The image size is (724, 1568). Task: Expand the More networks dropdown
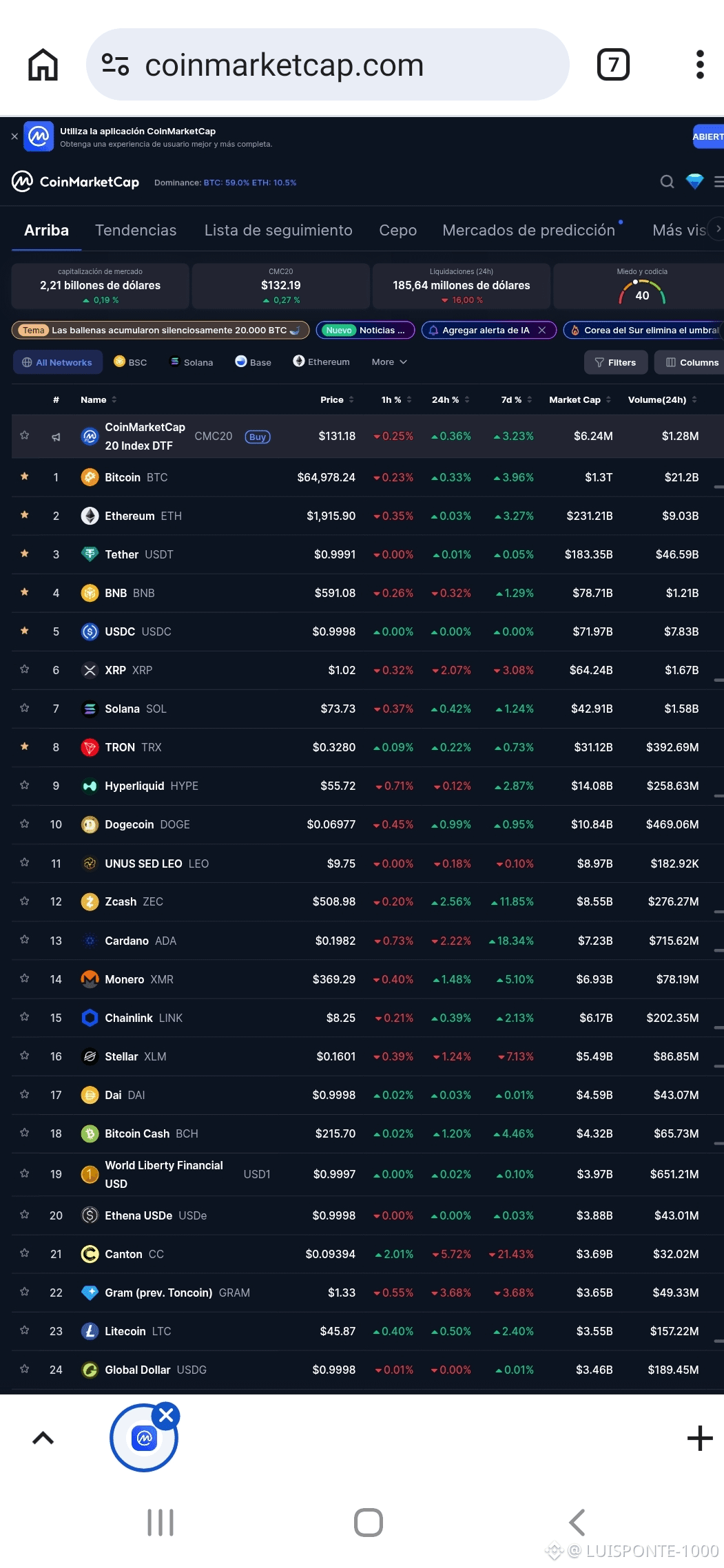tap(389, 362)
